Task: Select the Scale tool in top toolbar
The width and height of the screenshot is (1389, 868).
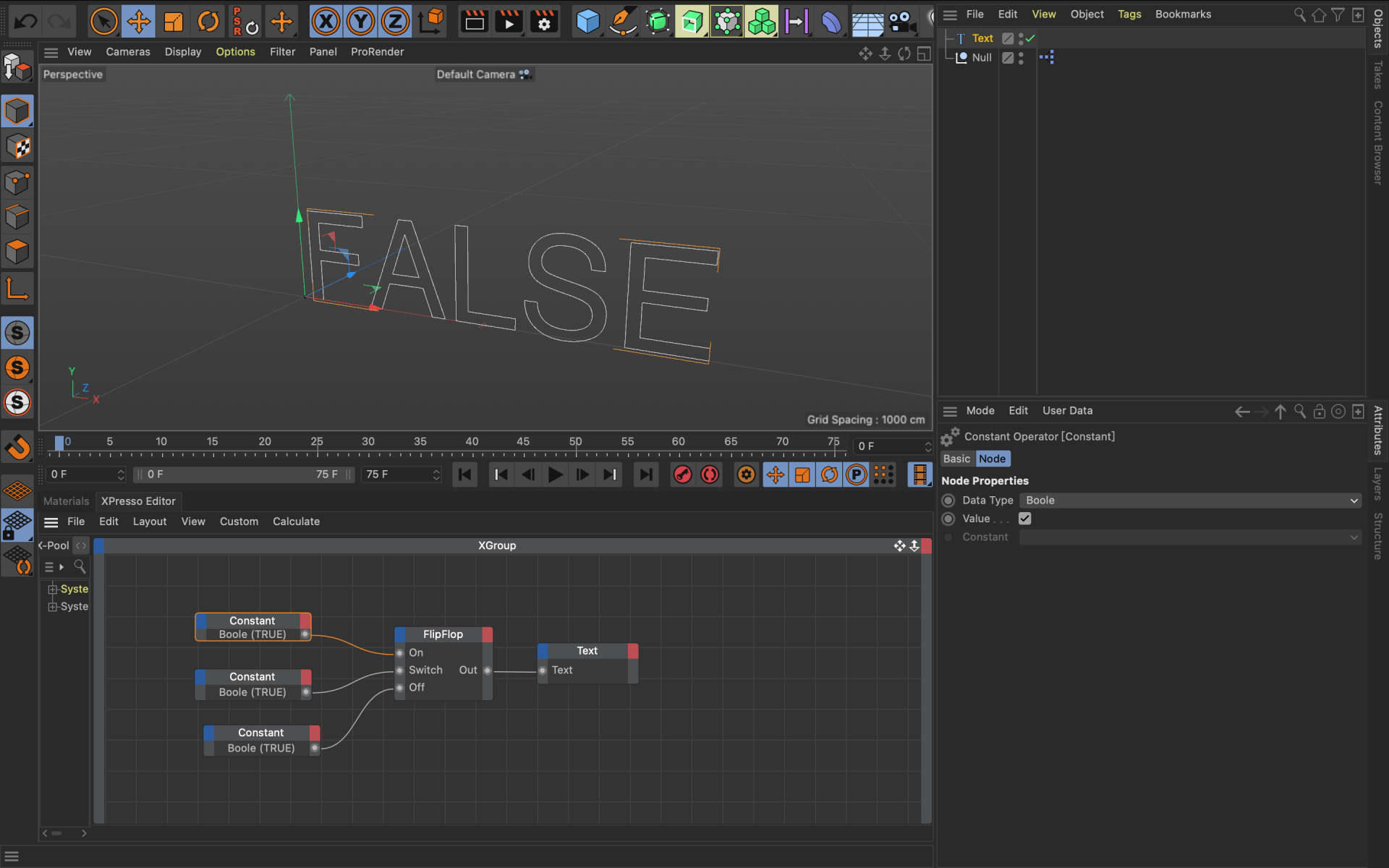Action: click(x=174, y=22)
